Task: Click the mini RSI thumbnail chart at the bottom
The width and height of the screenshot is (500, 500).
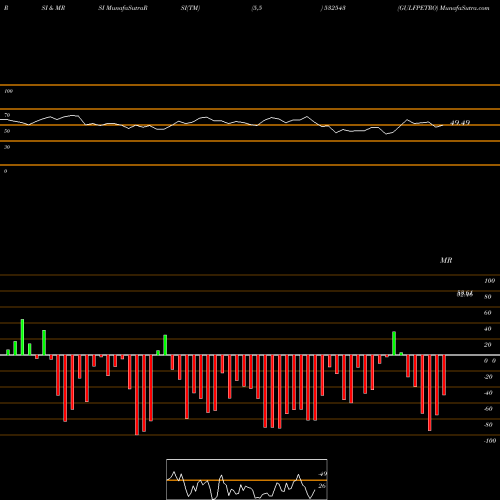Action: coord(247,479)
